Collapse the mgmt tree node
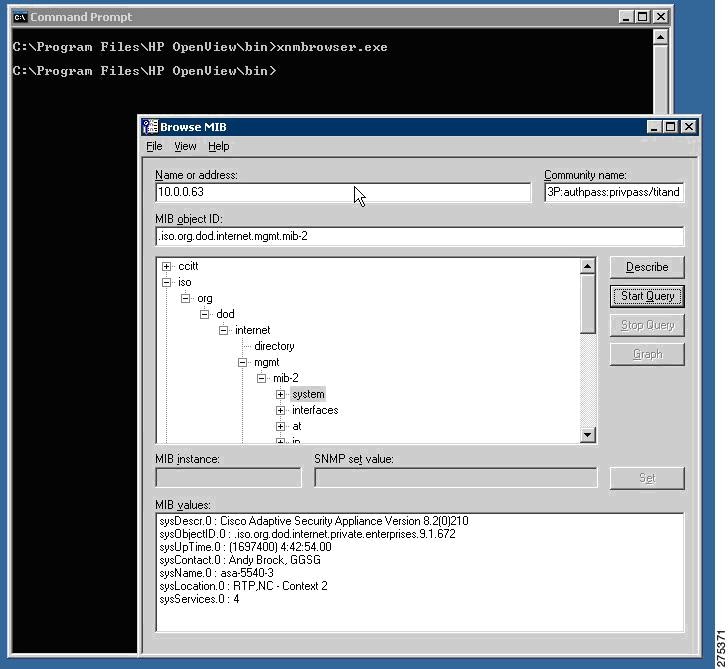Image resolution: width=728 pixels, height=669 pixels. pos(242,363)
